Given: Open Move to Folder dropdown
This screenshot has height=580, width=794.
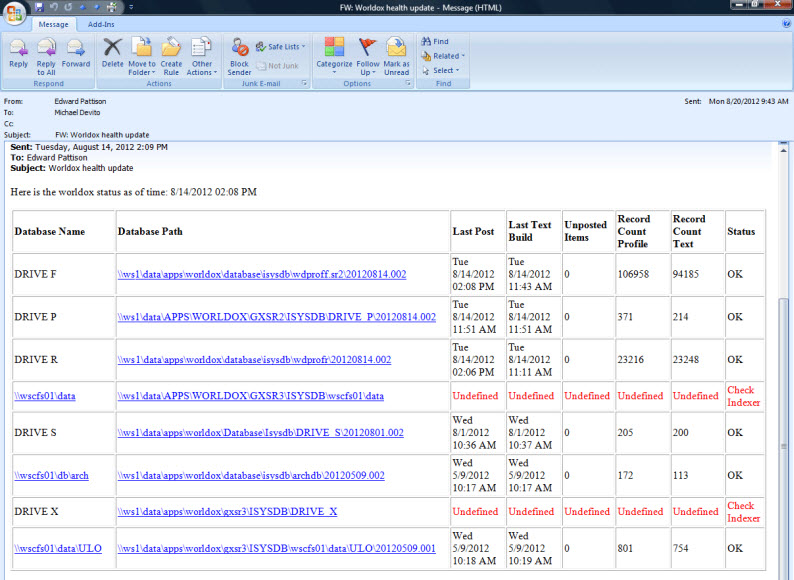Looking at the screenshot, I should pyautogui.click(x=142, y=55).
